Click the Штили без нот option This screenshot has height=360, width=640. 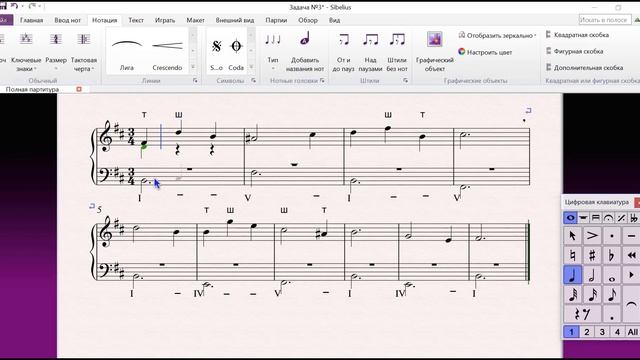(397, 51)
